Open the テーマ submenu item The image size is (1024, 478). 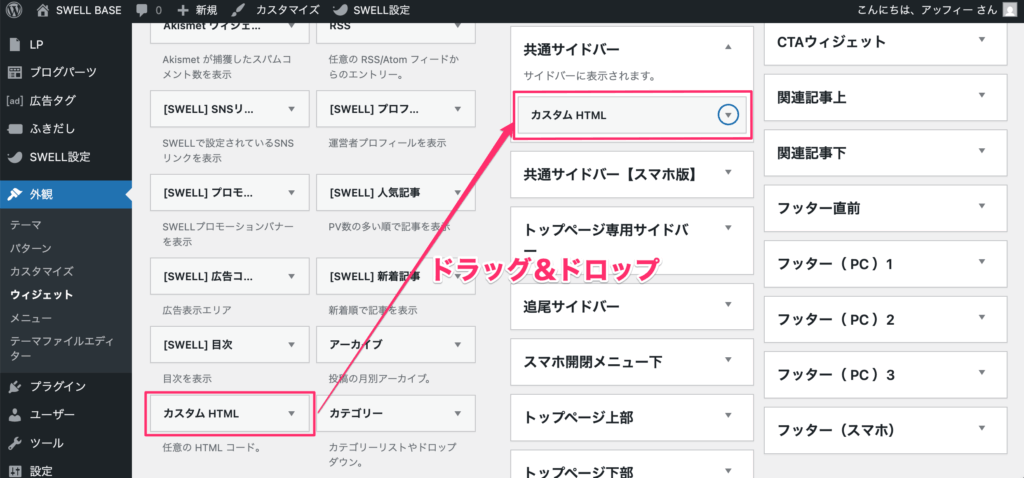(26, 225)
